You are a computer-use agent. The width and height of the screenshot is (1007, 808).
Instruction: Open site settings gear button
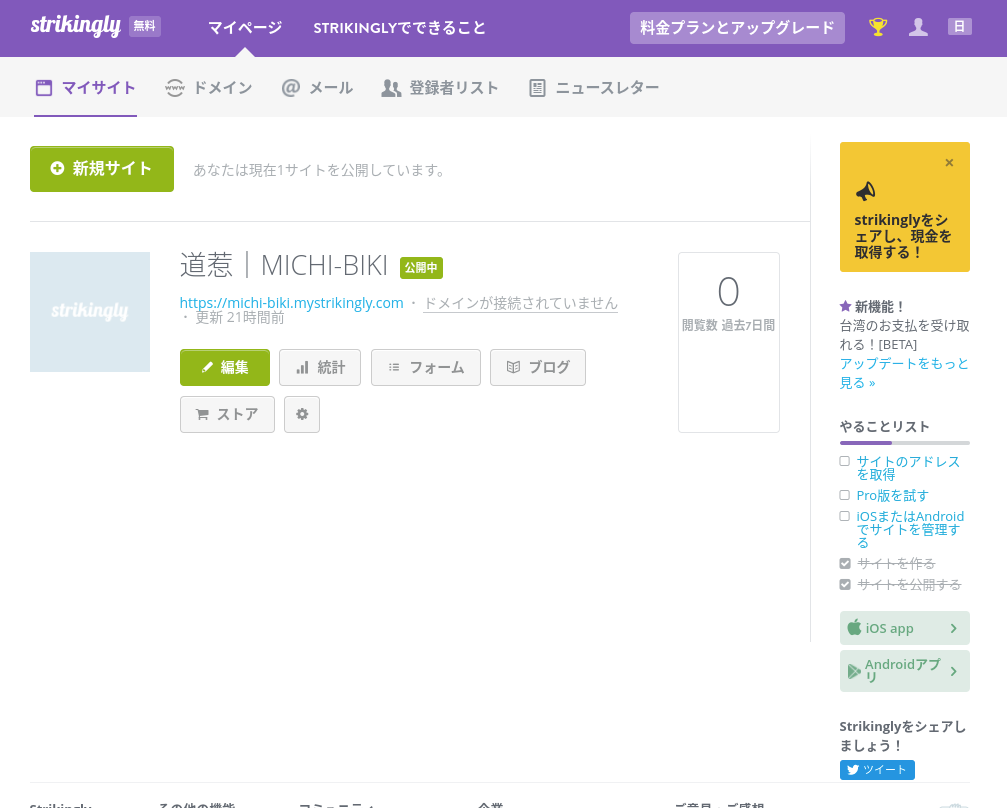(x=302, y=414)
